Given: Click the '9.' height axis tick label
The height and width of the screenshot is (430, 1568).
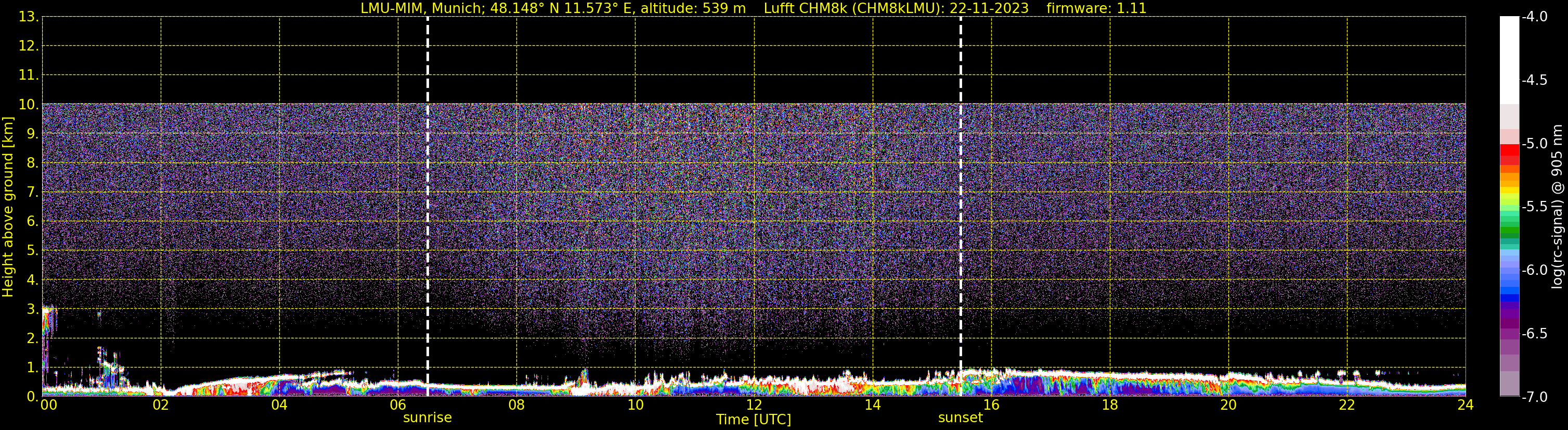Looking at the screenshot, I should tap(32, 134).
